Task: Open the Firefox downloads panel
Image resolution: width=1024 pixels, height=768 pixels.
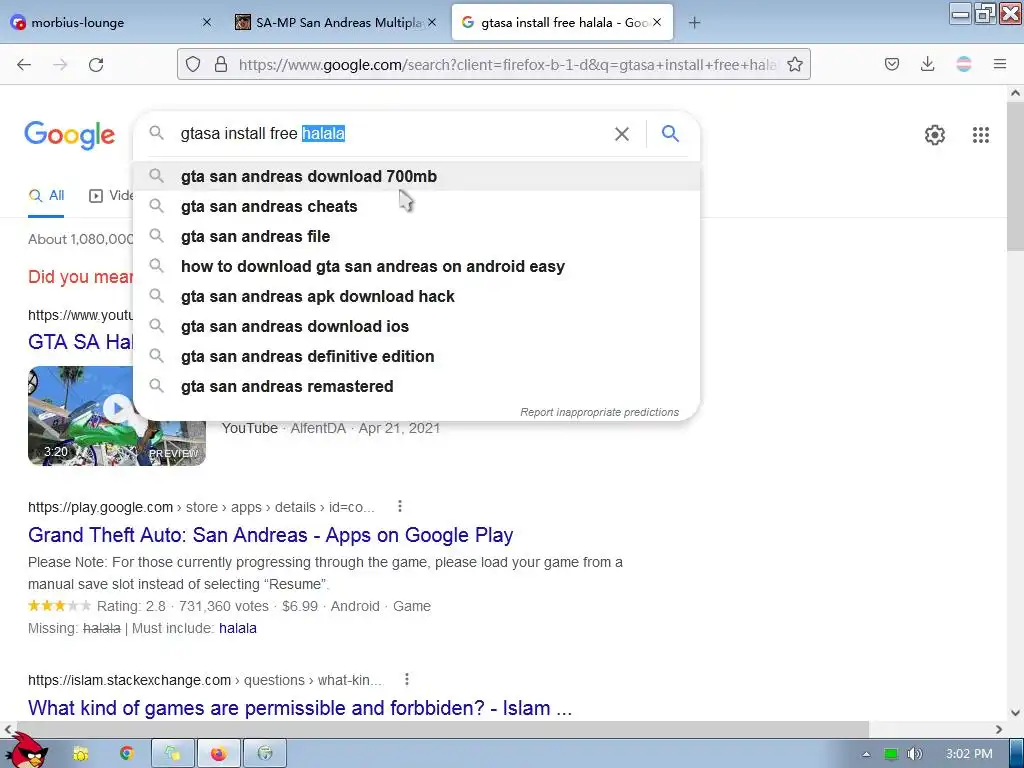Action: [927, 64]
